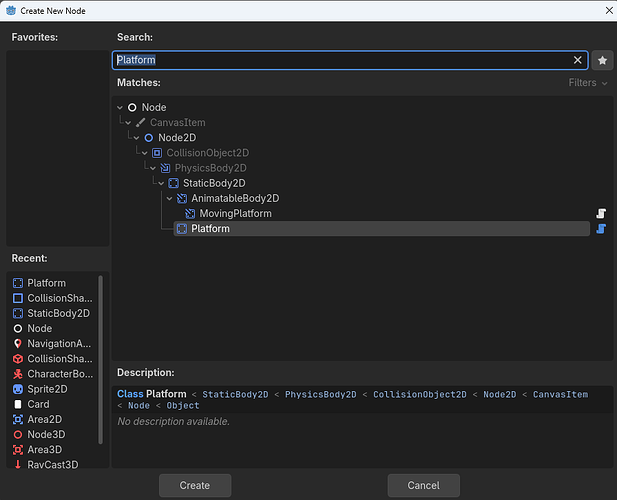Click the Recent list scrollbar
Screen dimensions: 617x500
[100, 360]
